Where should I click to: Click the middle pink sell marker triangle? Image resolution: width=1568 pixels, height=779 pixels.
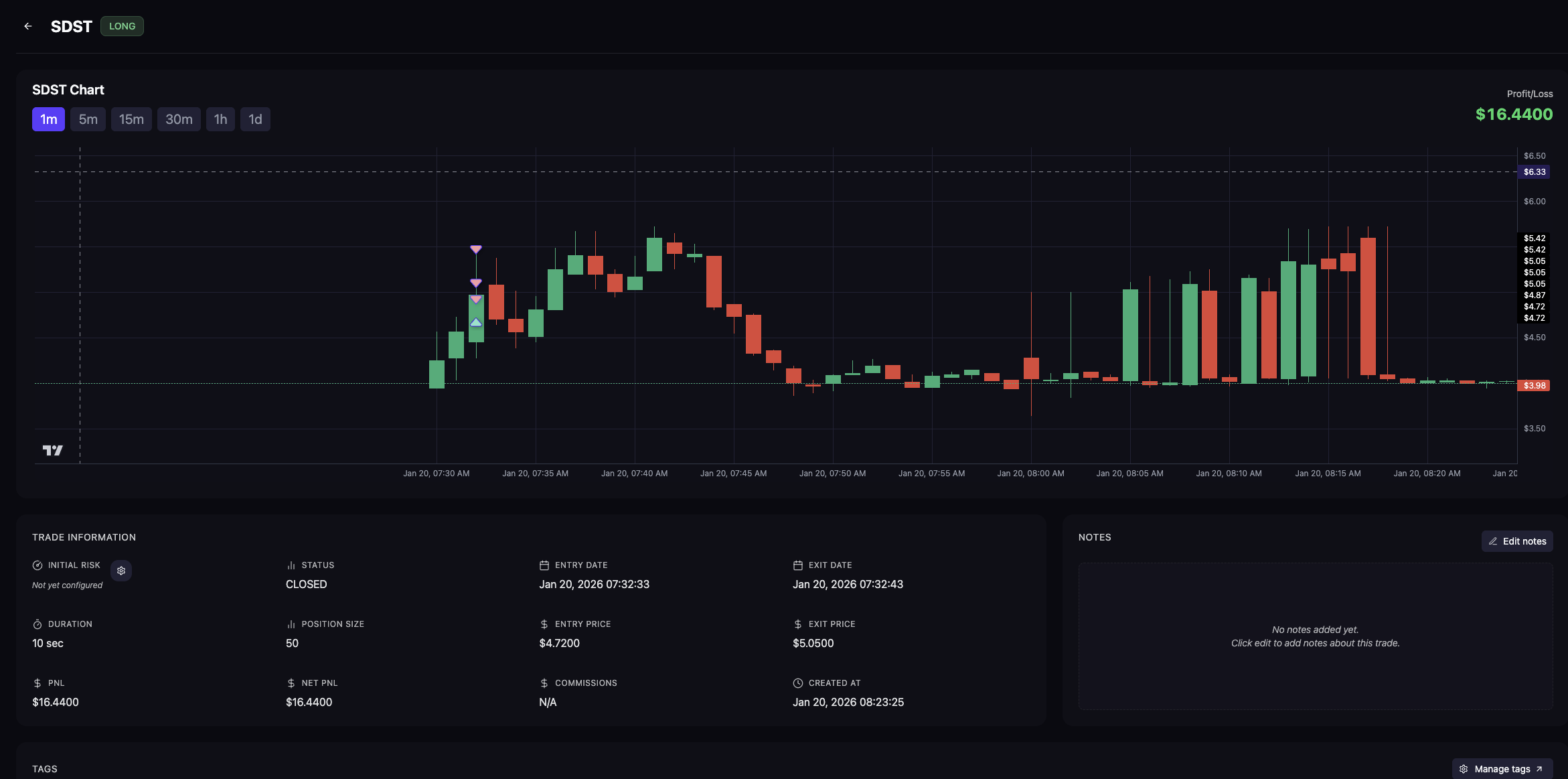click(x=476, y=283)
